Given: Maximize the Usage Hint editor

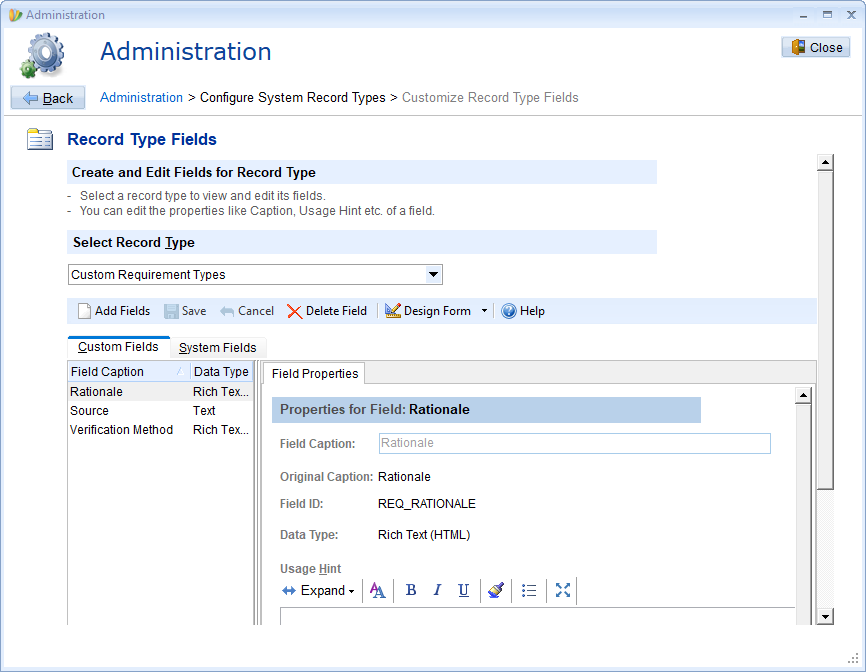Looking at the screenshot, I should (562, 590).
